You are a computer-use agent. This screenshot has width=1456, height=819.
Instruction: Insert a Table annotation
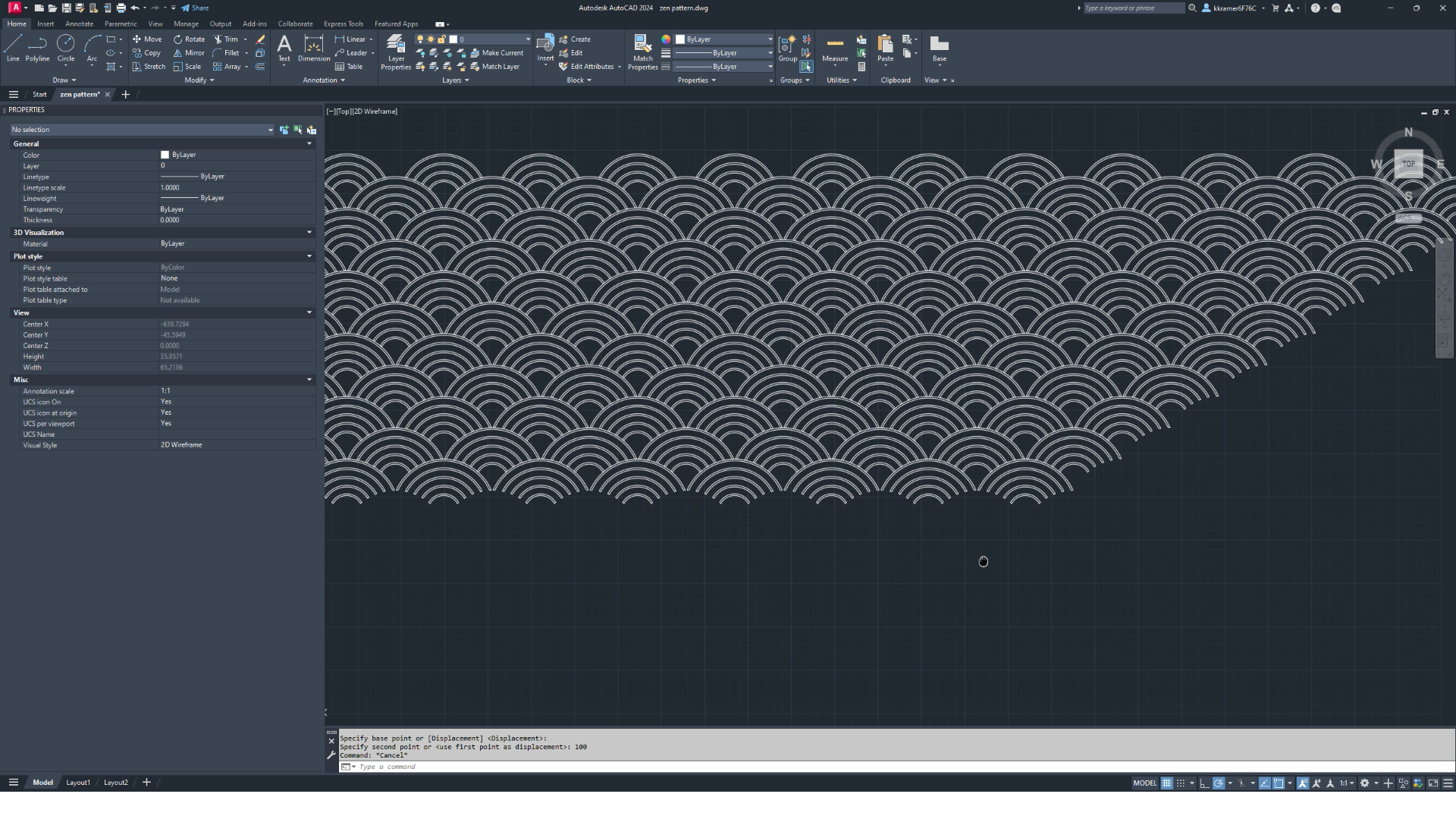(349, 67)
